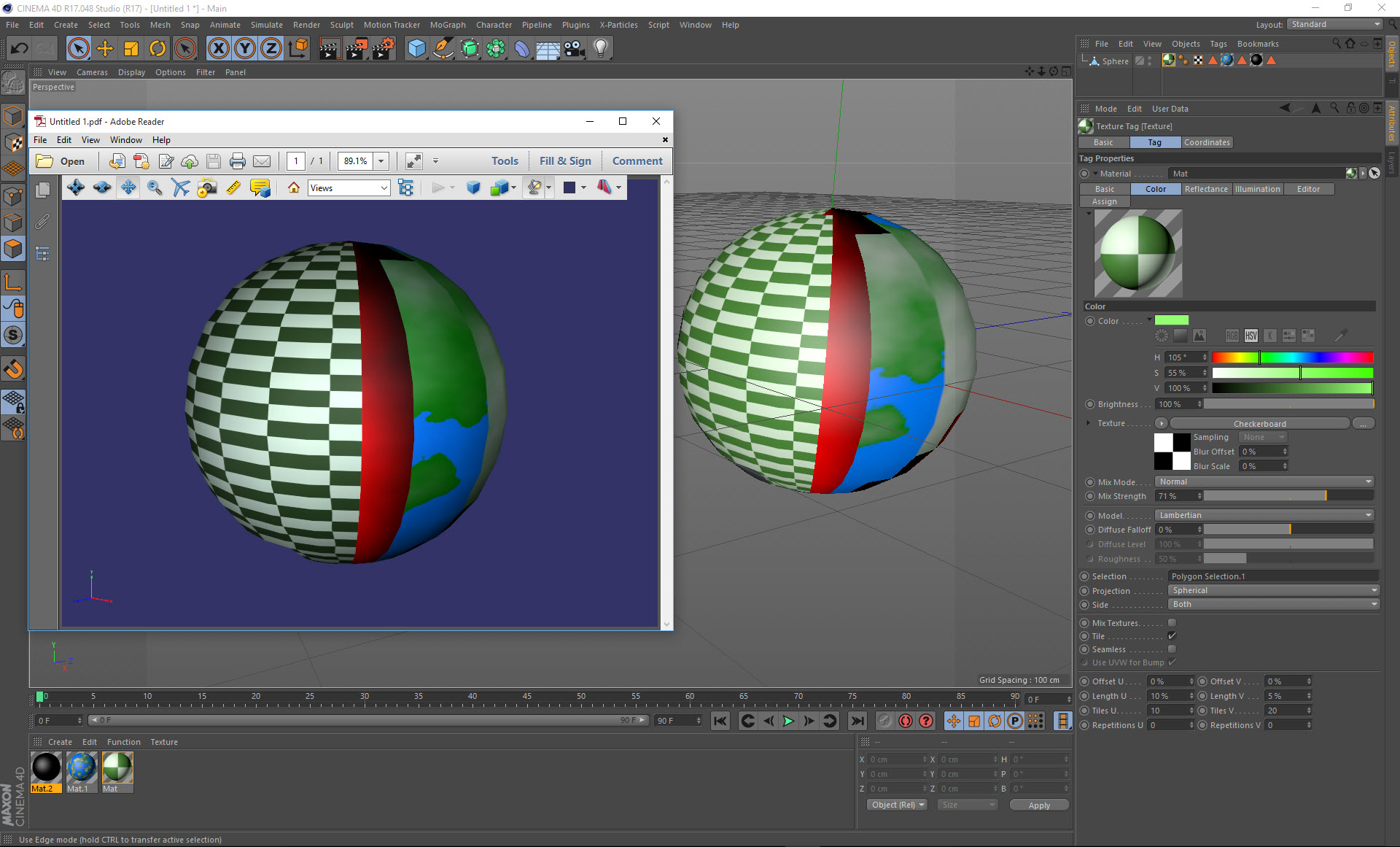The height and width of the screenshot is (847, 1400).
Task: Open the Window menu in Adobe Reader
Action: tap(125, 140)
